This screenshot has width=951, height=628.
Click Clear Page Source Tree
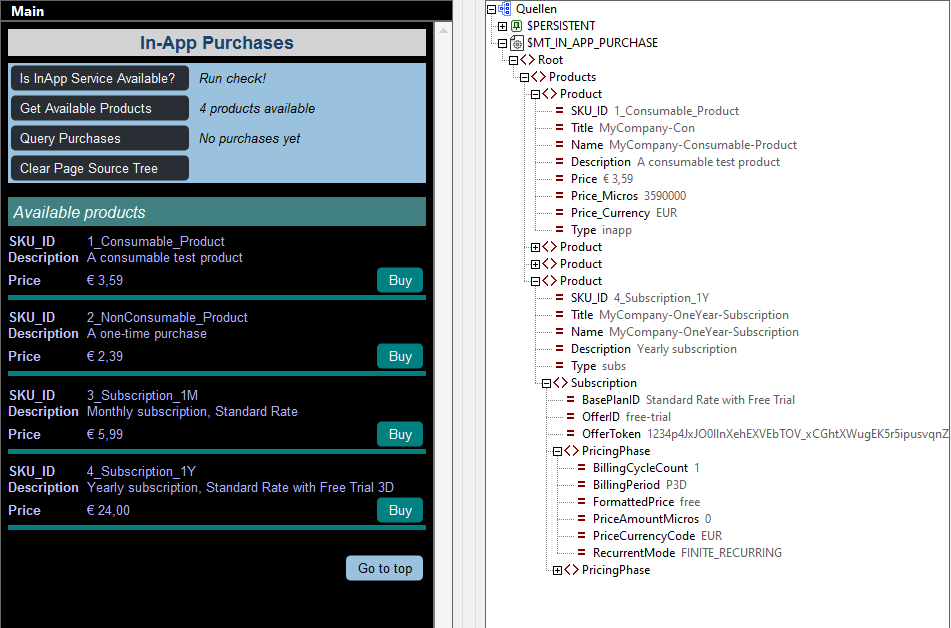[x=99, y=168]
